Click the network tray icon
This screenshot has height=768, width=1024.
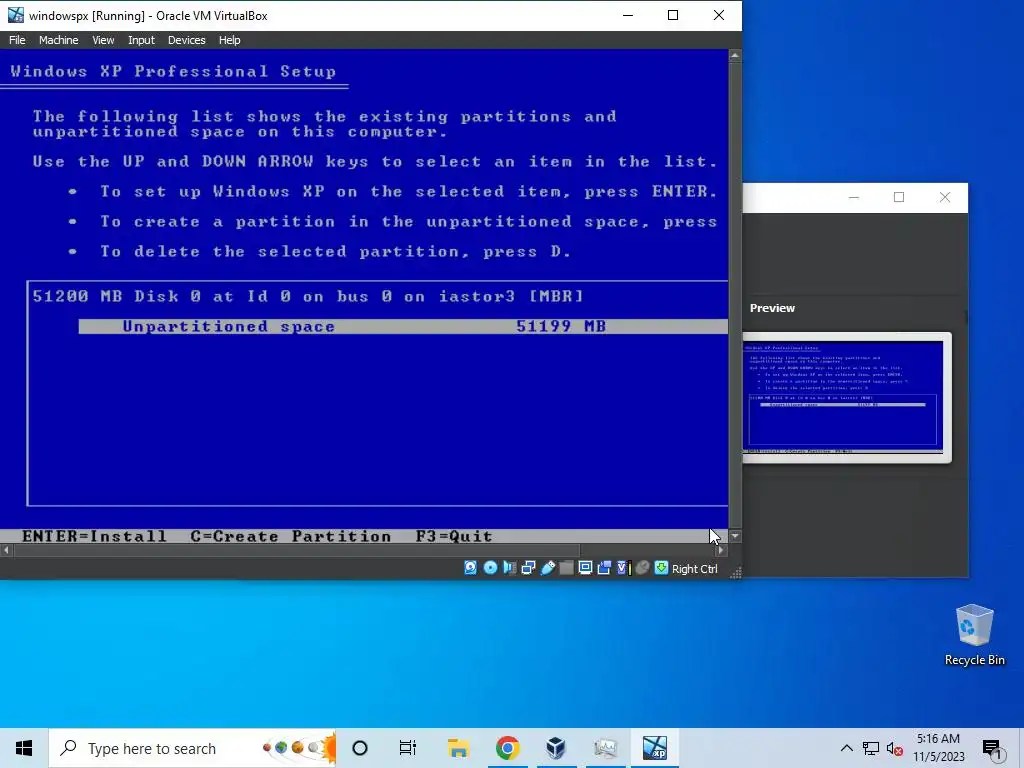tap(871, 748)
